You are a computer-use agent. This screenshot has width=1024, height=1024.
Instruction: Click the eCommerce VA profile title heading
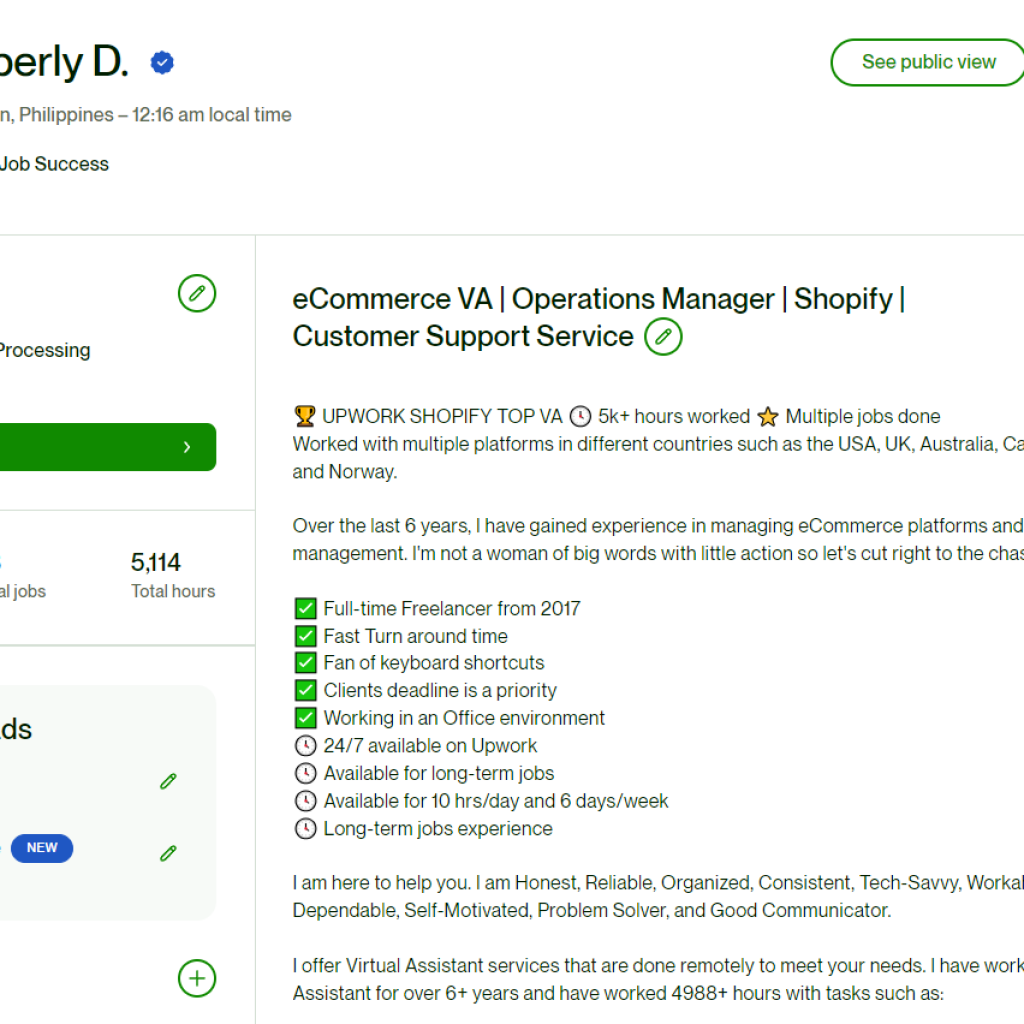pyautogui.click(x=598, y=317)
